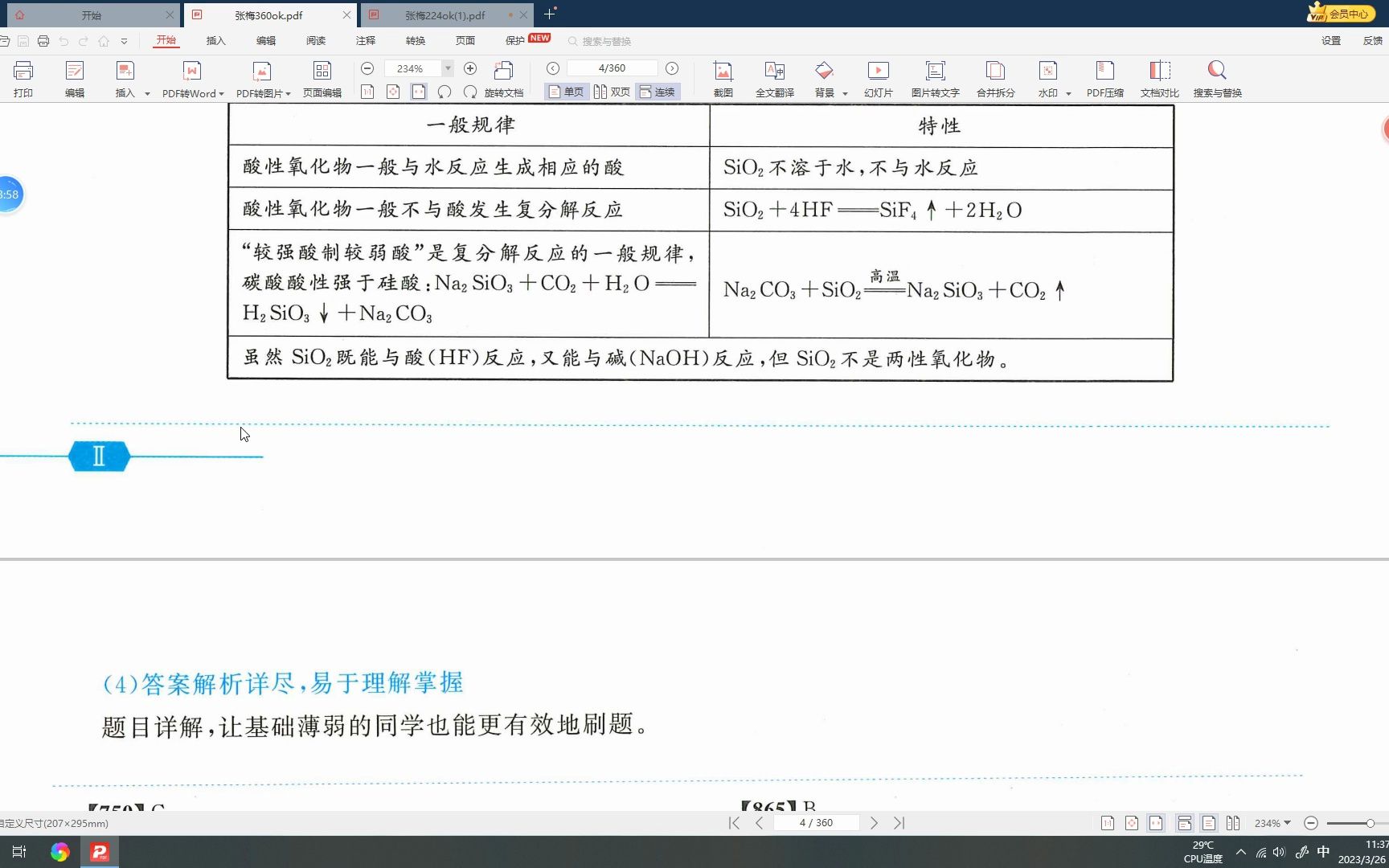Jump to first page in status bar
1389x868 pixels.
(734, 823)
